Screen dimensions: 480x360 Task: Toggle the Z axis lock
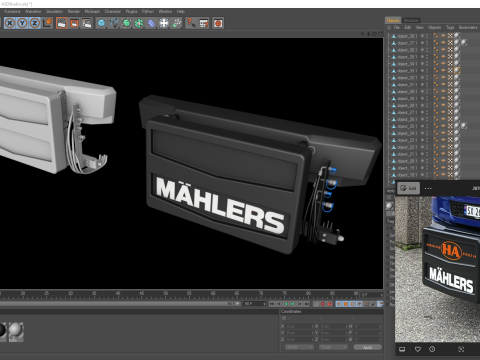pos(35,23)
